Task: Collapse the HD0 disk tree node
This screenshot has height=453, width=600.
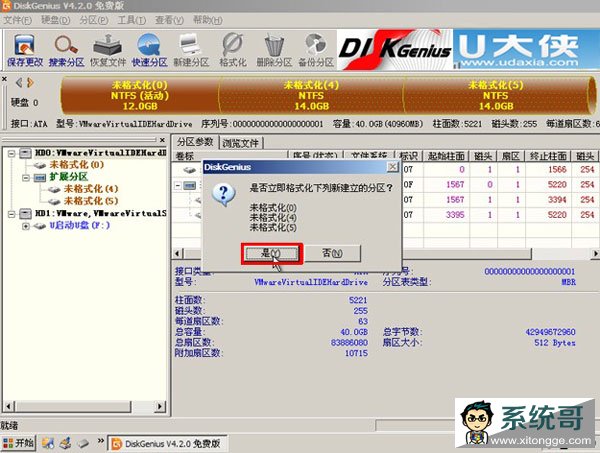Action: point(11,154)
